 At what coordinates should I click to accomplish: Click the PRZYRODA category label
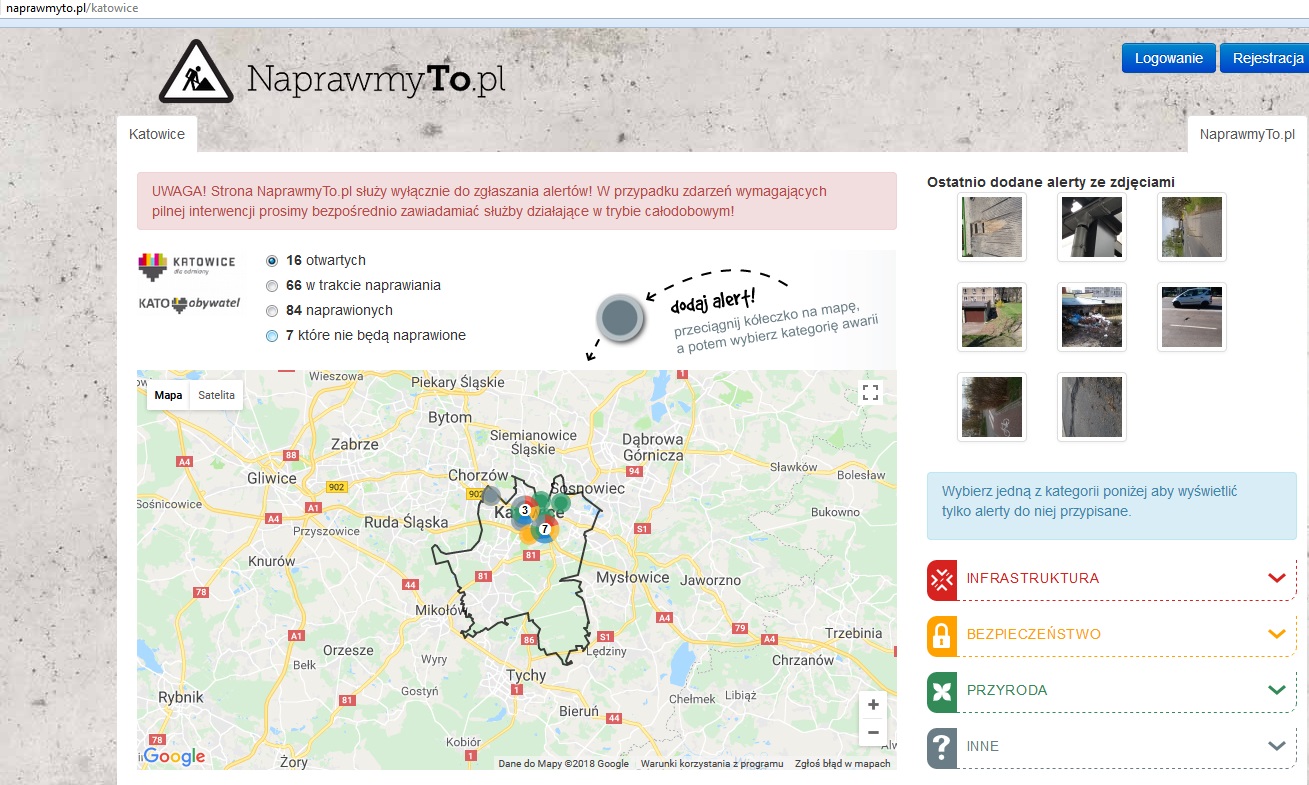point(1006,690)
